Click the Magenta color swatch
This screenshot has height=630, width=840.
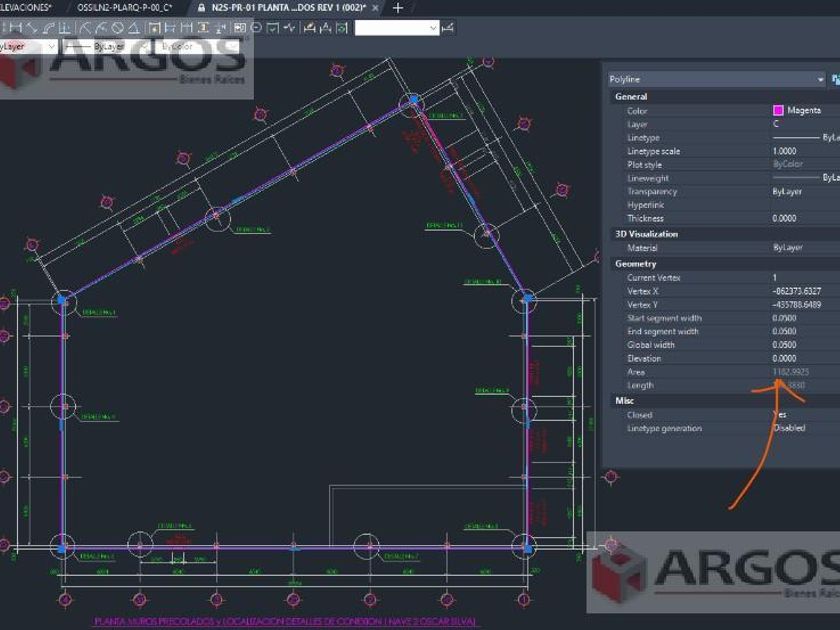point(778,111)
